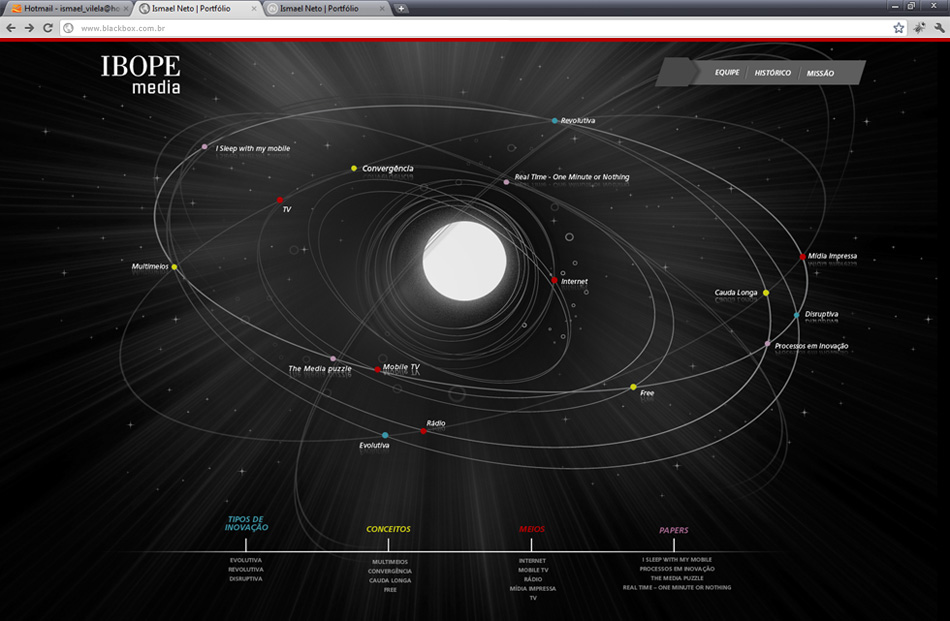Select the yellow Multimeios node dot
Viewport: 950px width, 621px height.
click(174, 267)
